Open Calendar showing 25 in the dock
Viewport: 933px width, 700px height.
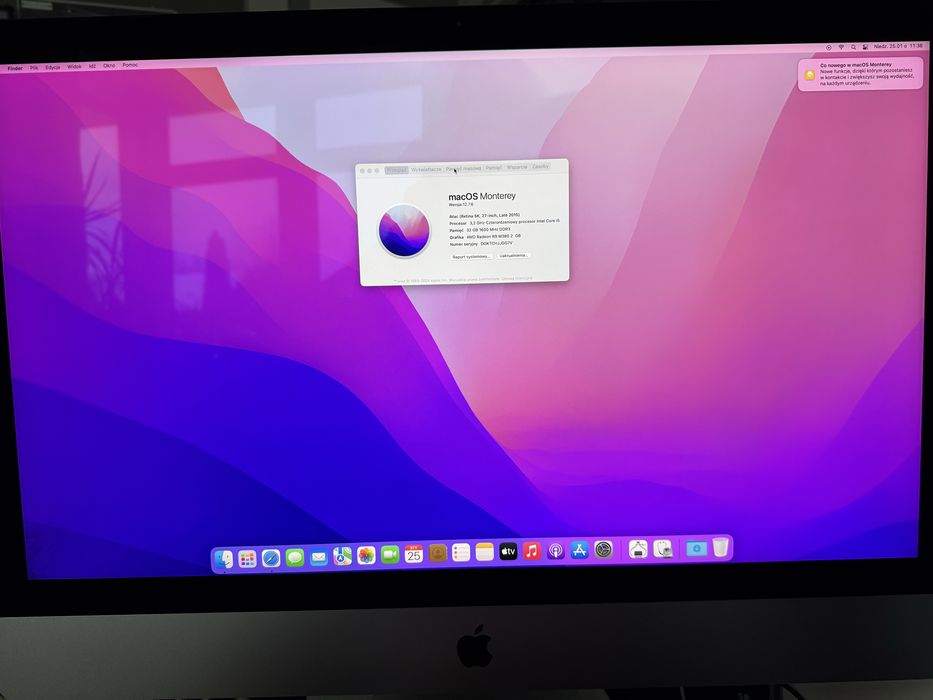pyautogui.click(x=414, y=555)
